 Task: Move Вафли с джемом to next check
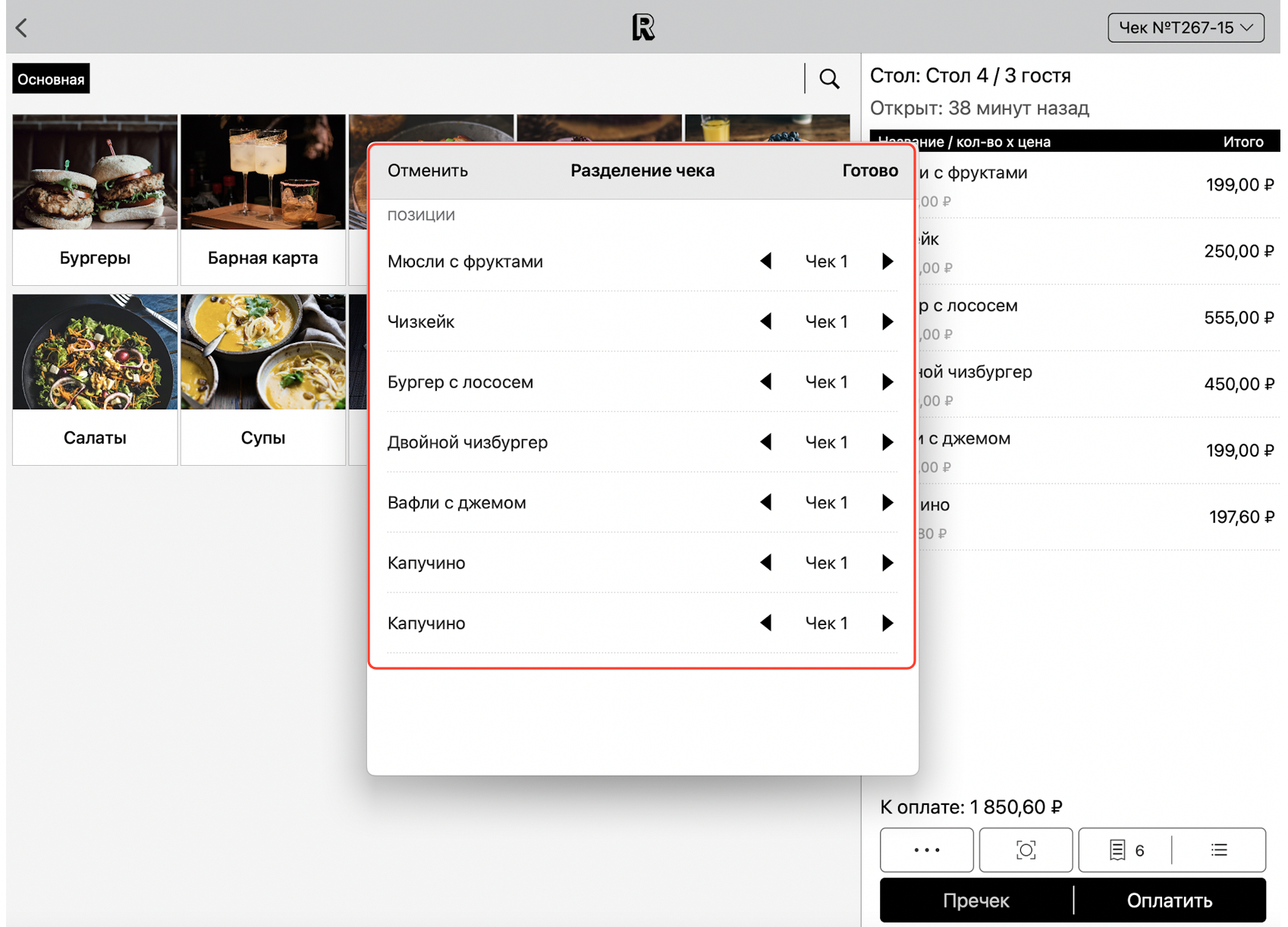pos(887,503)
